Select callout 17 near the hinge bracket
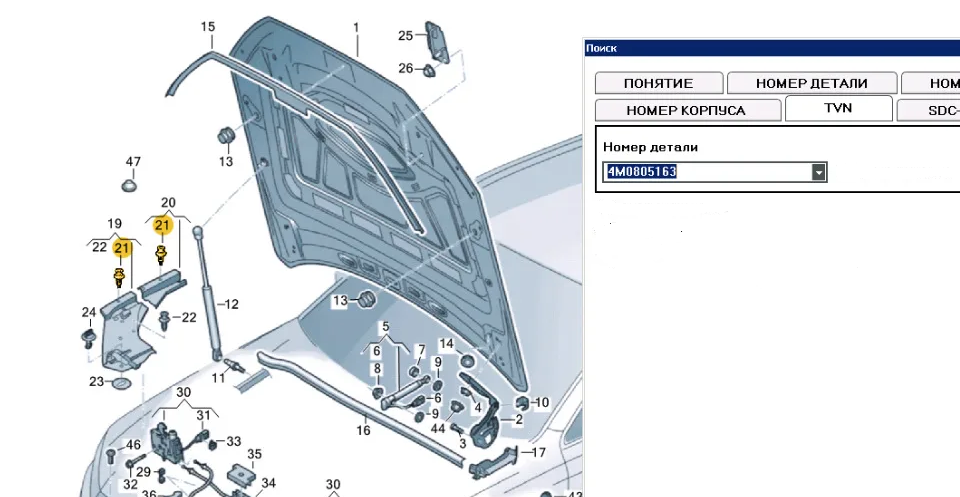Screen dimensions: 960x497 coord(539,451)
